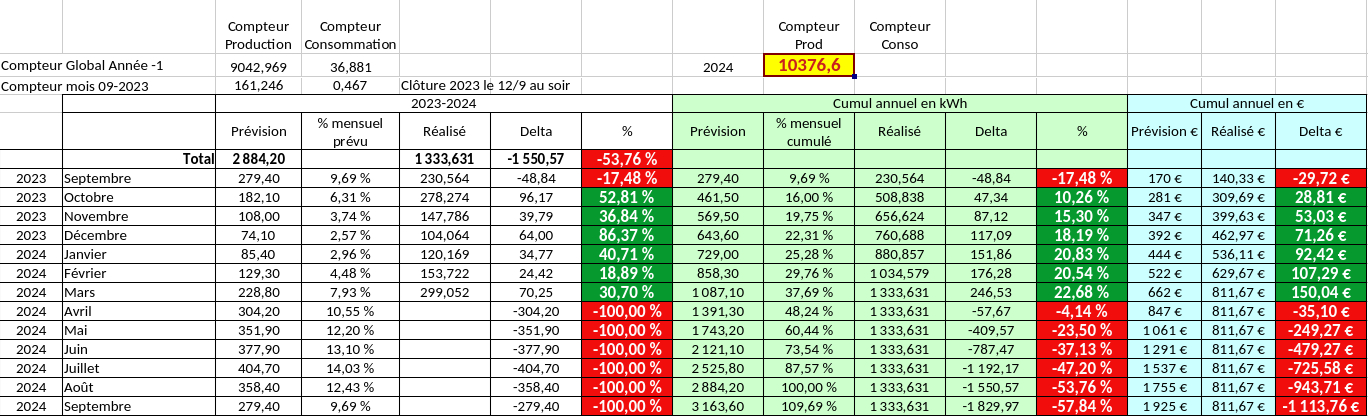This screenshot has height=416, width=1368.
Task: Click the Cumul annuel en kWh header
Action: click(899, 103)
